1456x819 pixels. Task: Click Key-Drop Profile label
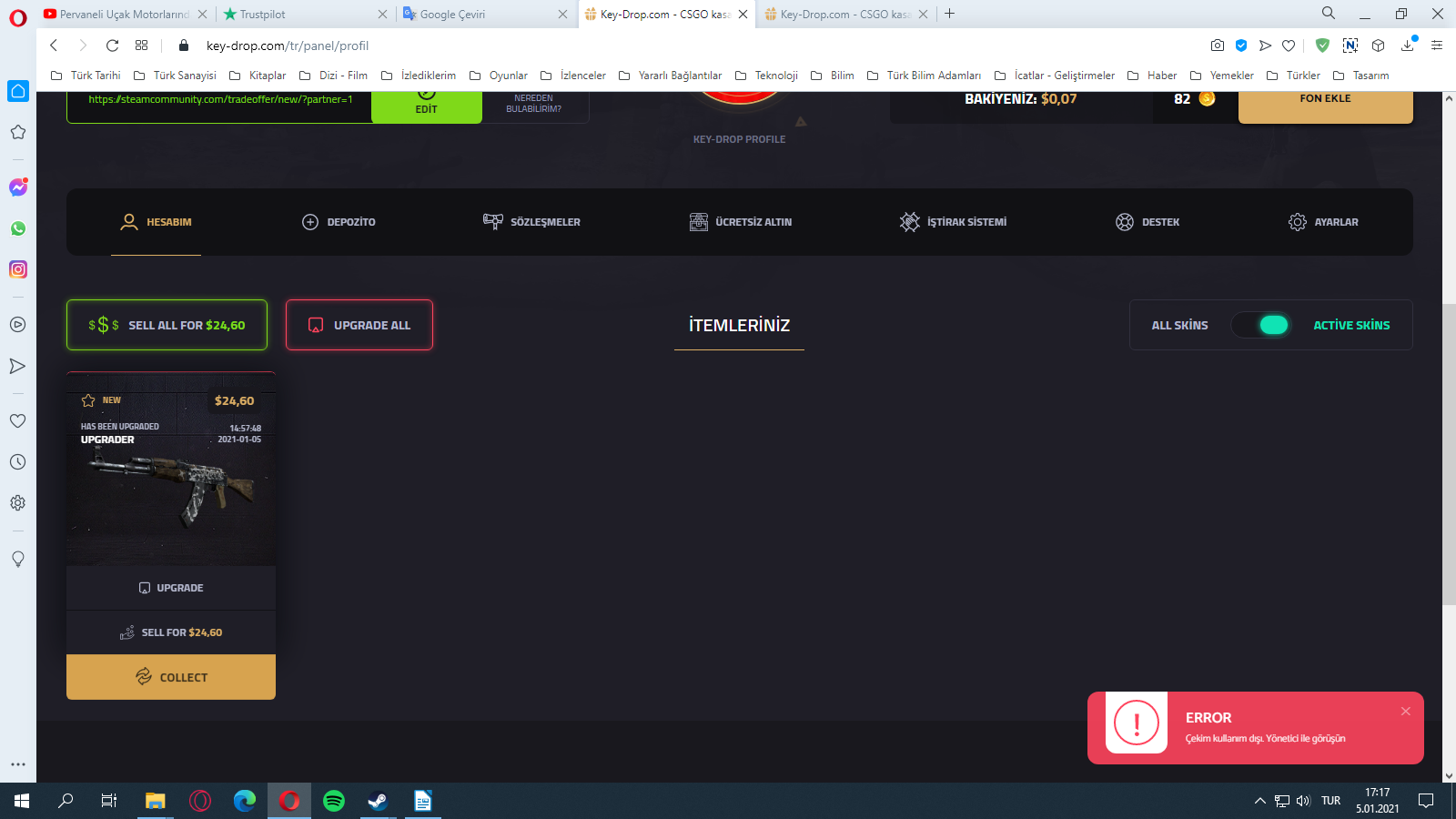click(x=739, y=139)
